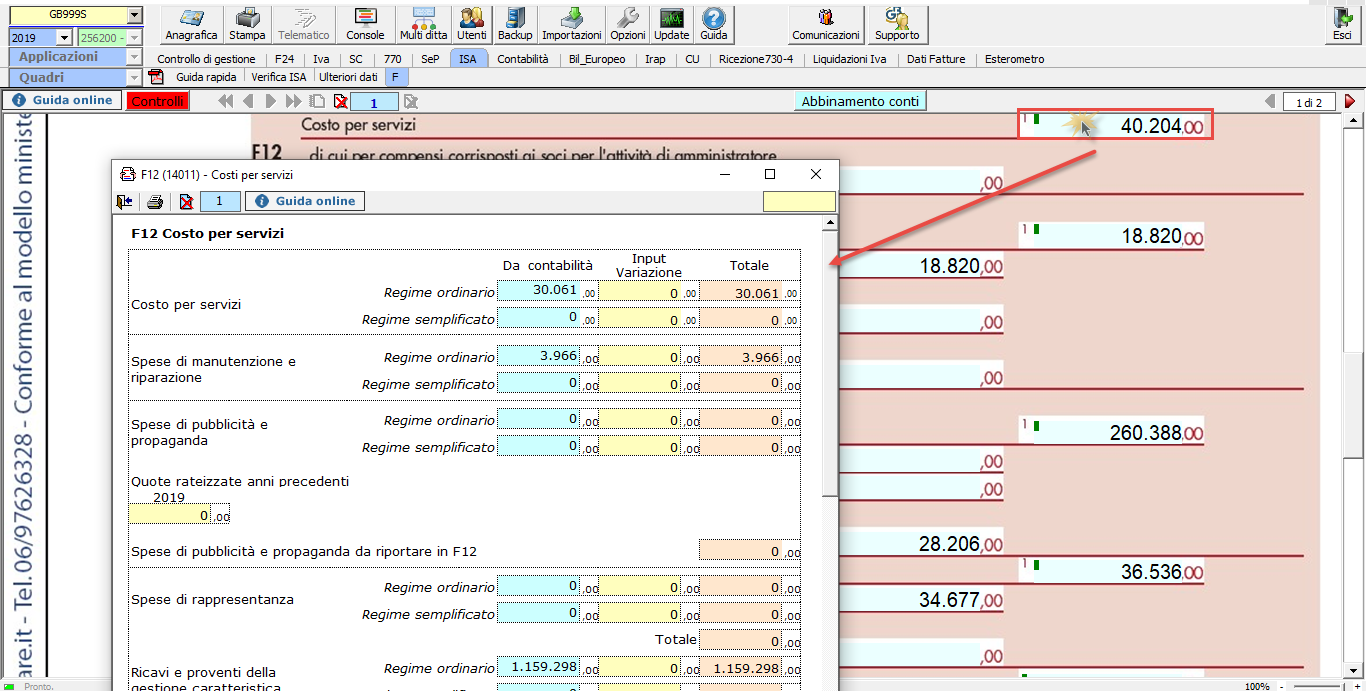This screenshot has width=1366, height=691.
Task: Go to next record arrow
Action: [x=270, y=101]
